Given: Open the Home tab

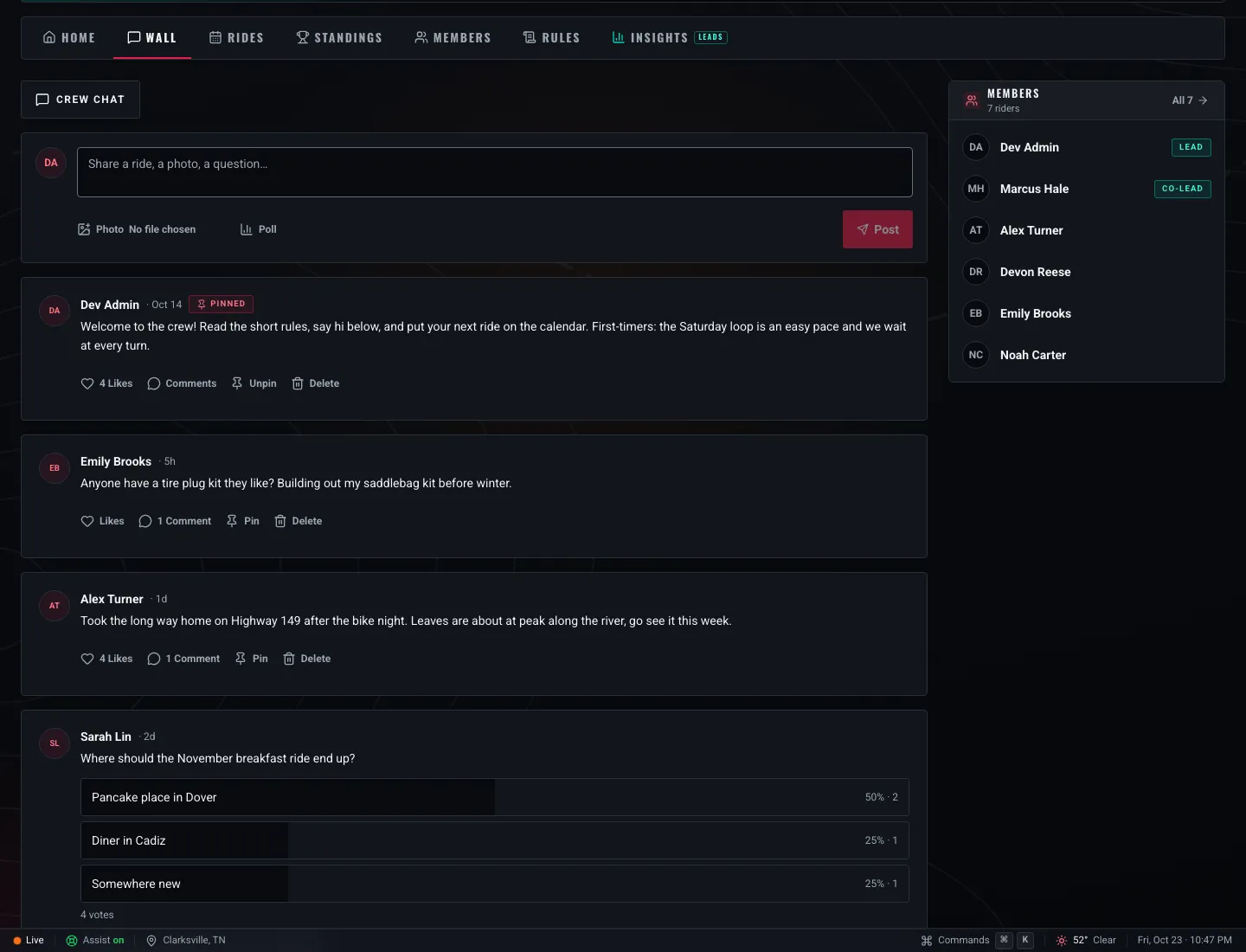Looking at the screenshot, I should [x=69, y=38].
